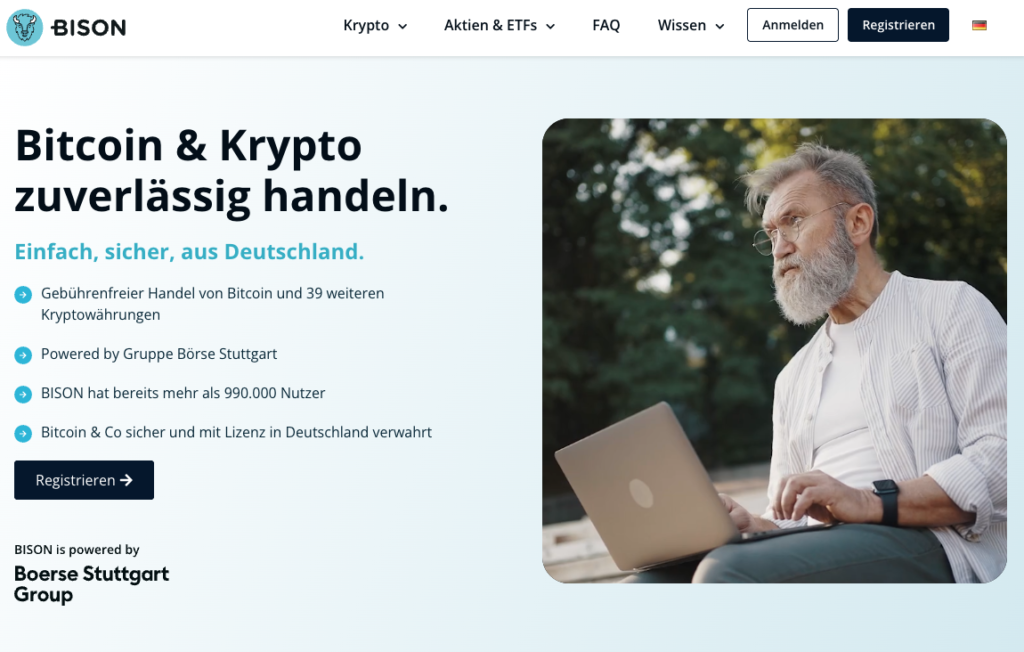Click the arrow bullet next to Powered by Gruppe Börse Stuttgart

pos(23,355)
